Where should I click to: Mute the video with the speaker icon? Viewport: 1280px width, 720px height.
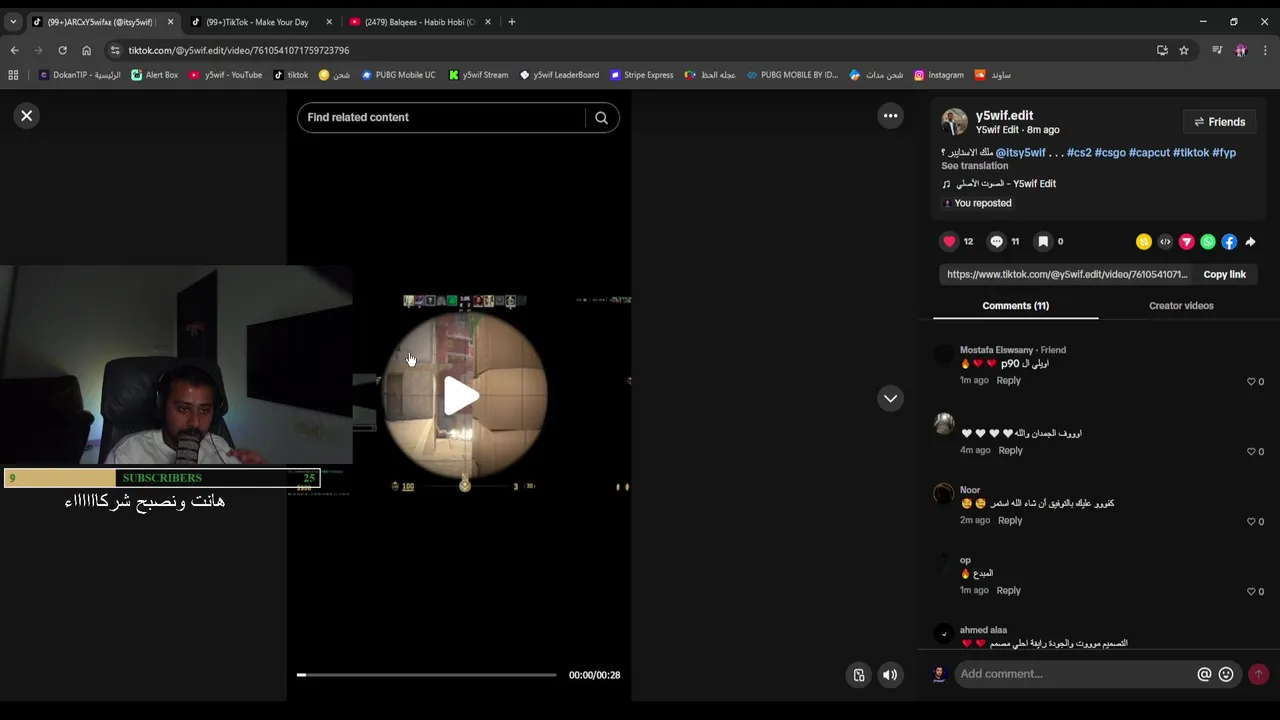pyautogui.click(x=890, y=675)
